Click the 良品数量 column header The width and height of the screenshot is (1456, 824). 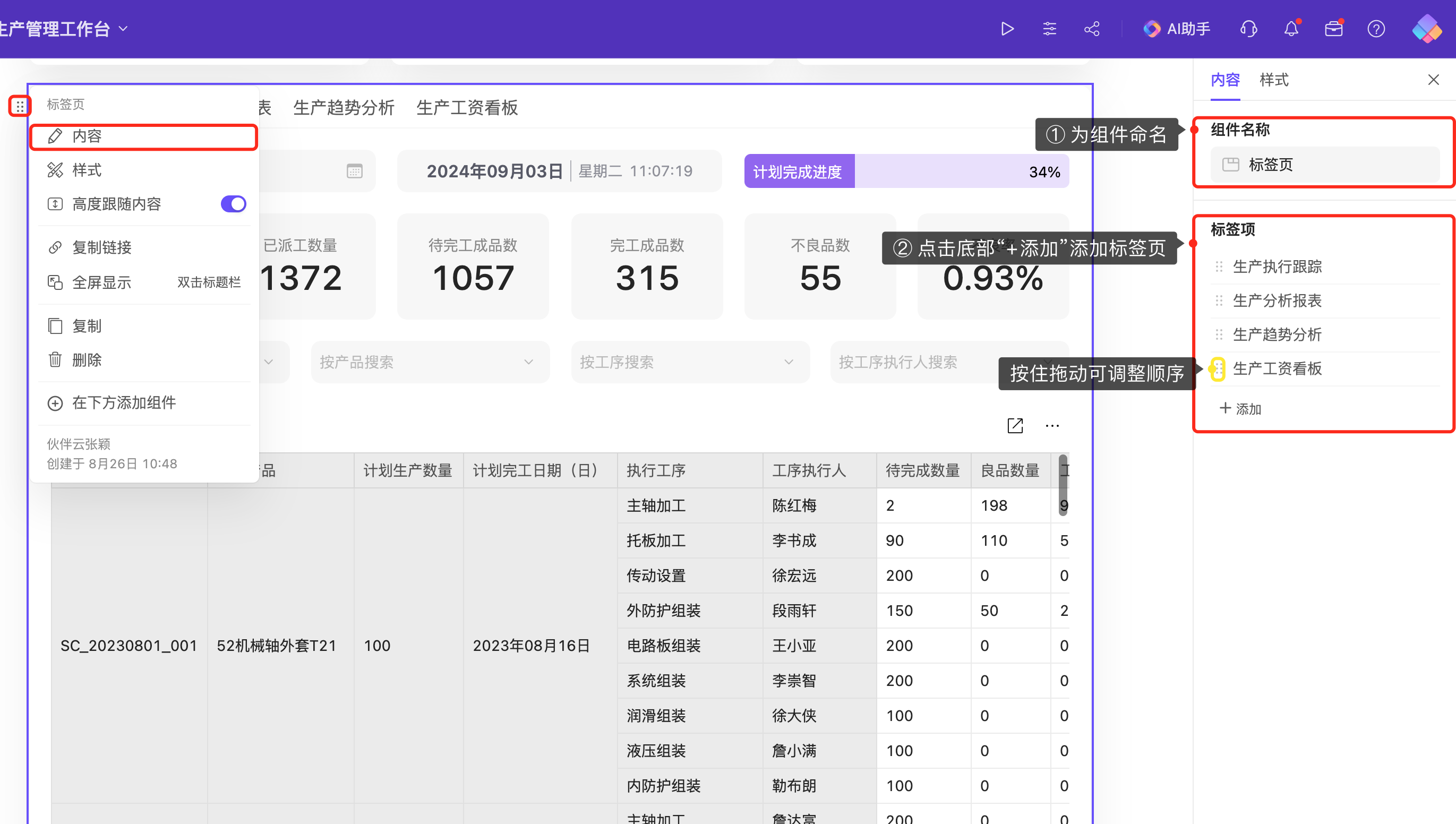click(x=1010, y=470)
